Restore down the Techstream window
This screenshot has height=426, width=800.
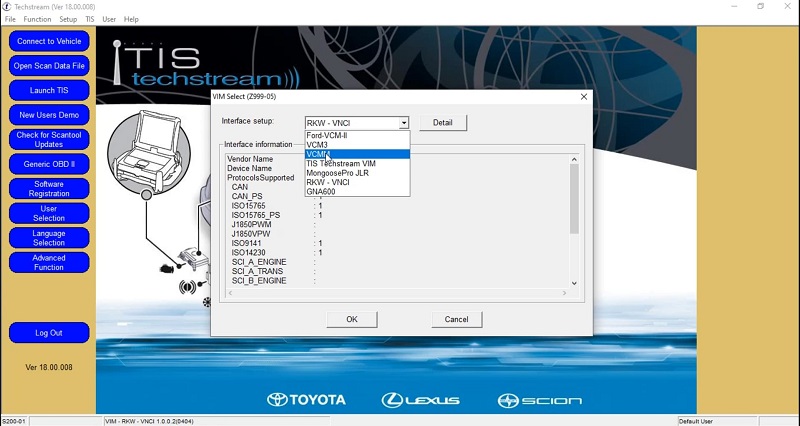[x=761, y=7]
